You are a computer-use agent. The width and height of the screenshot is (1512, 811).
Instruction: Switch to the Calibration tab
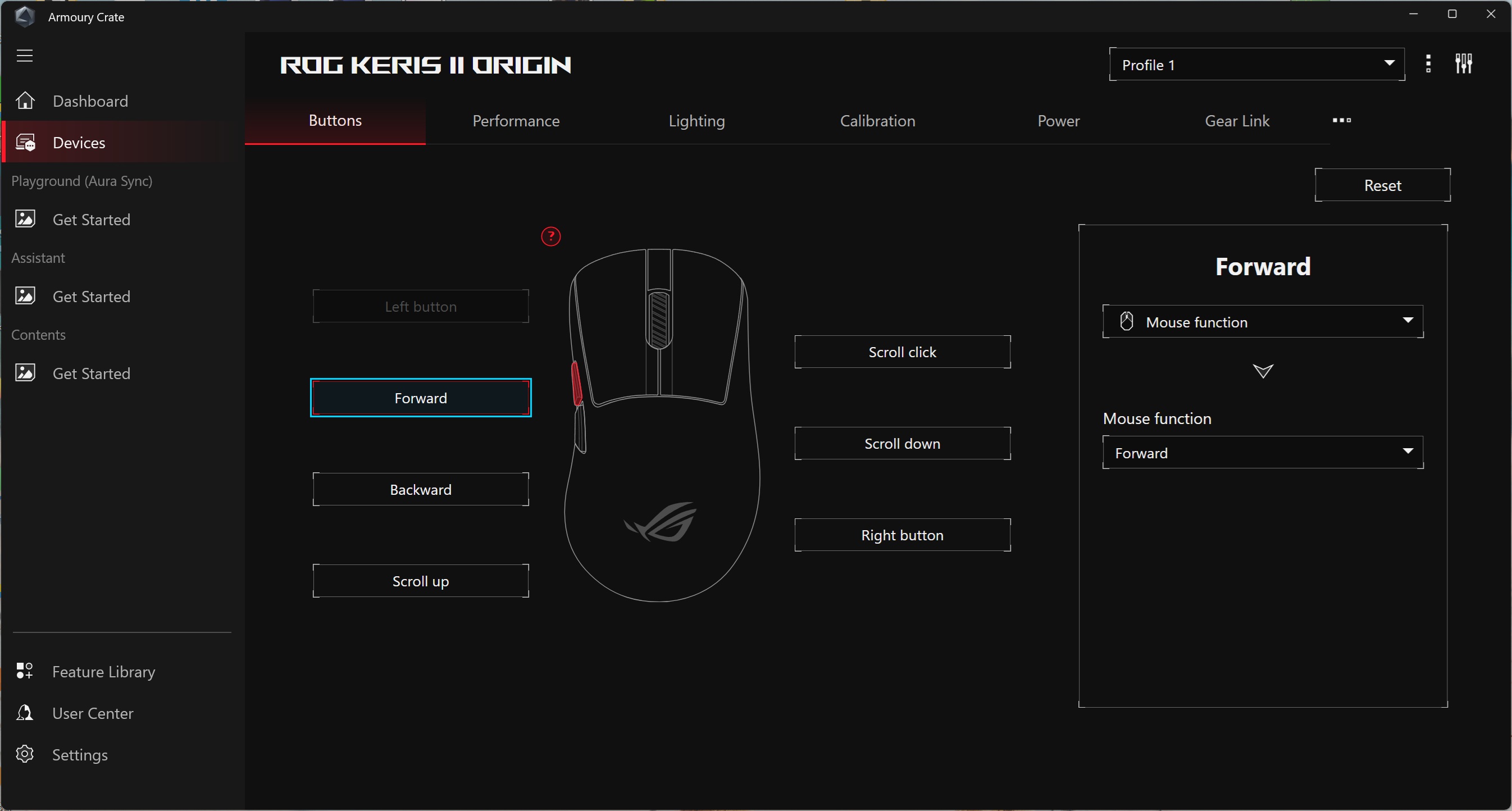pos(877,121)
